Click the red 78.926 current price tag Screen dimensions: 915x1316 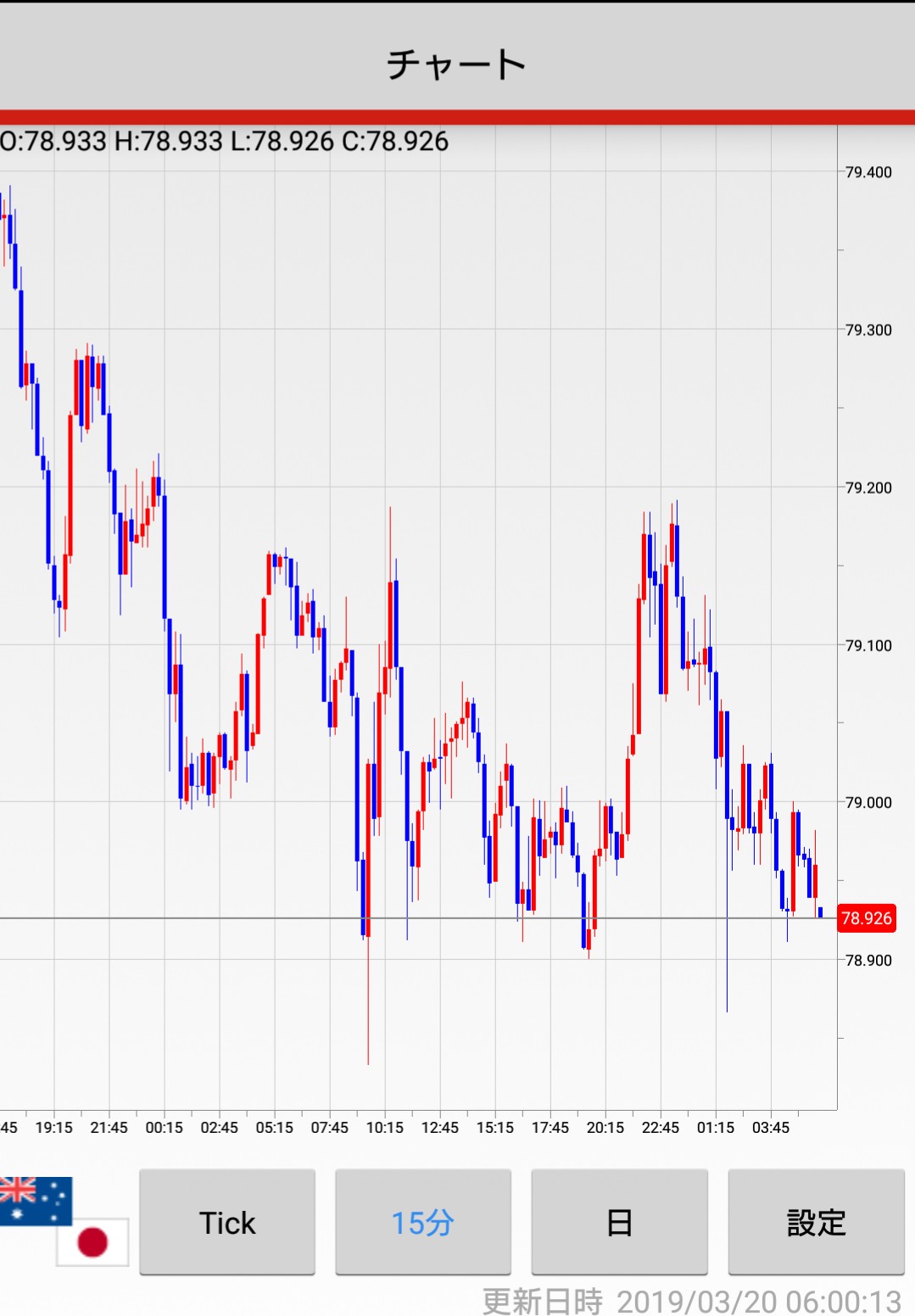[x=866, y=918]
